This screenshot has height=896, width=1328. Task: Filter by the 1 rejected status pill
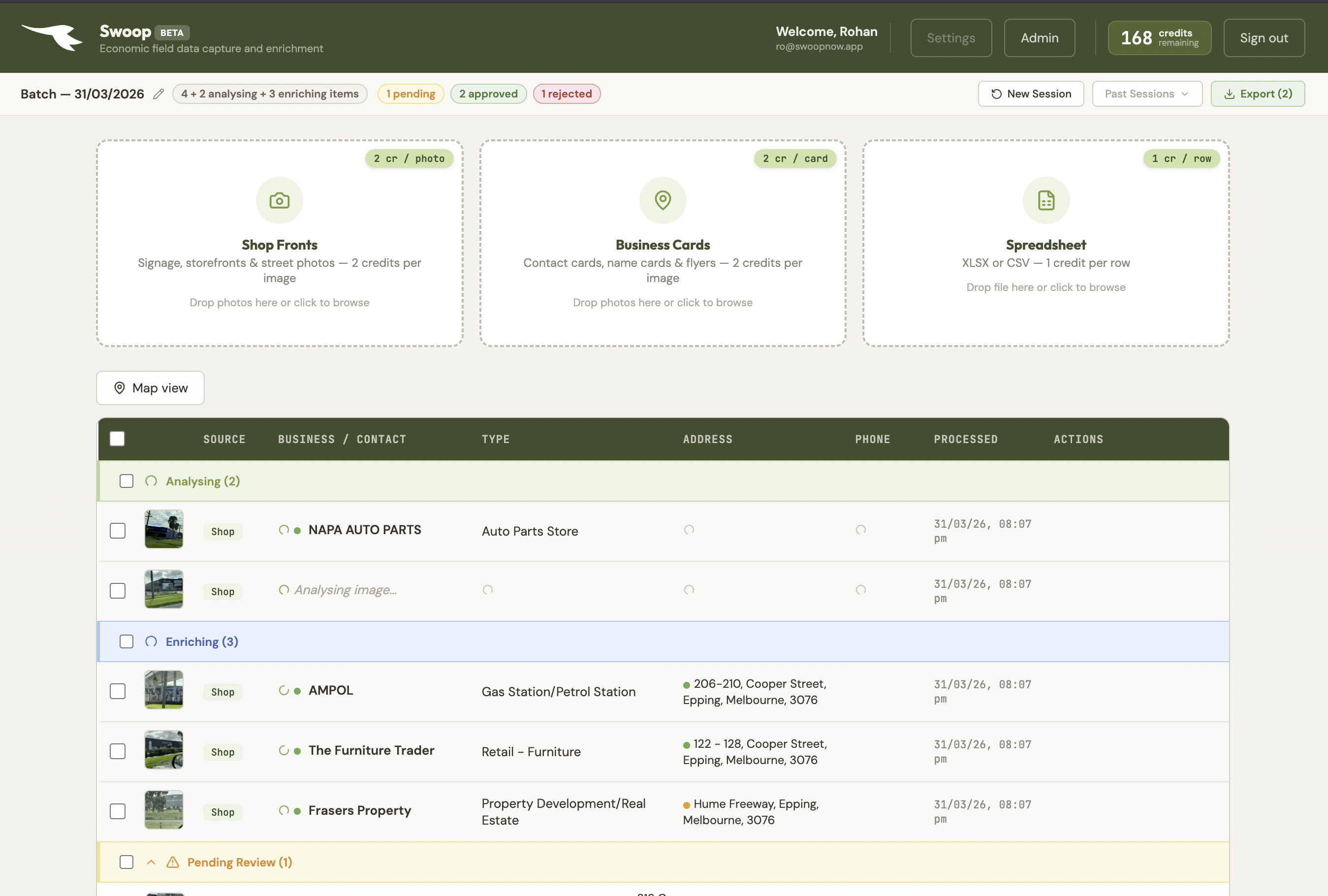point(566,94)
